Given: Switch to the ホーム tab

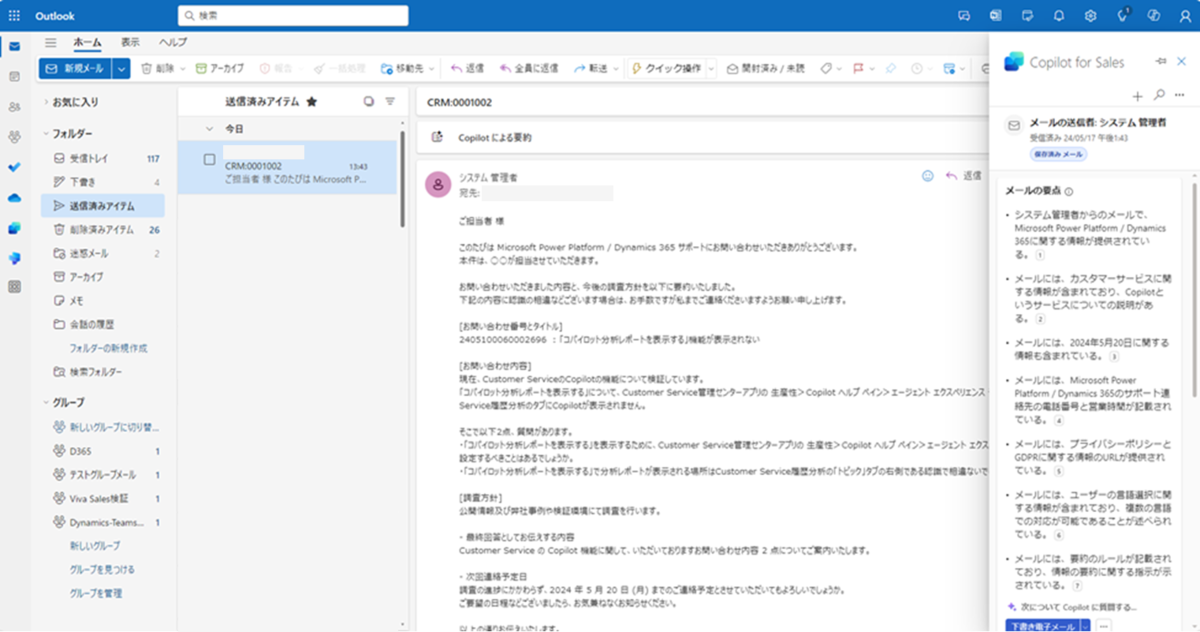Looking at the screenshot, I should [87, 42].
